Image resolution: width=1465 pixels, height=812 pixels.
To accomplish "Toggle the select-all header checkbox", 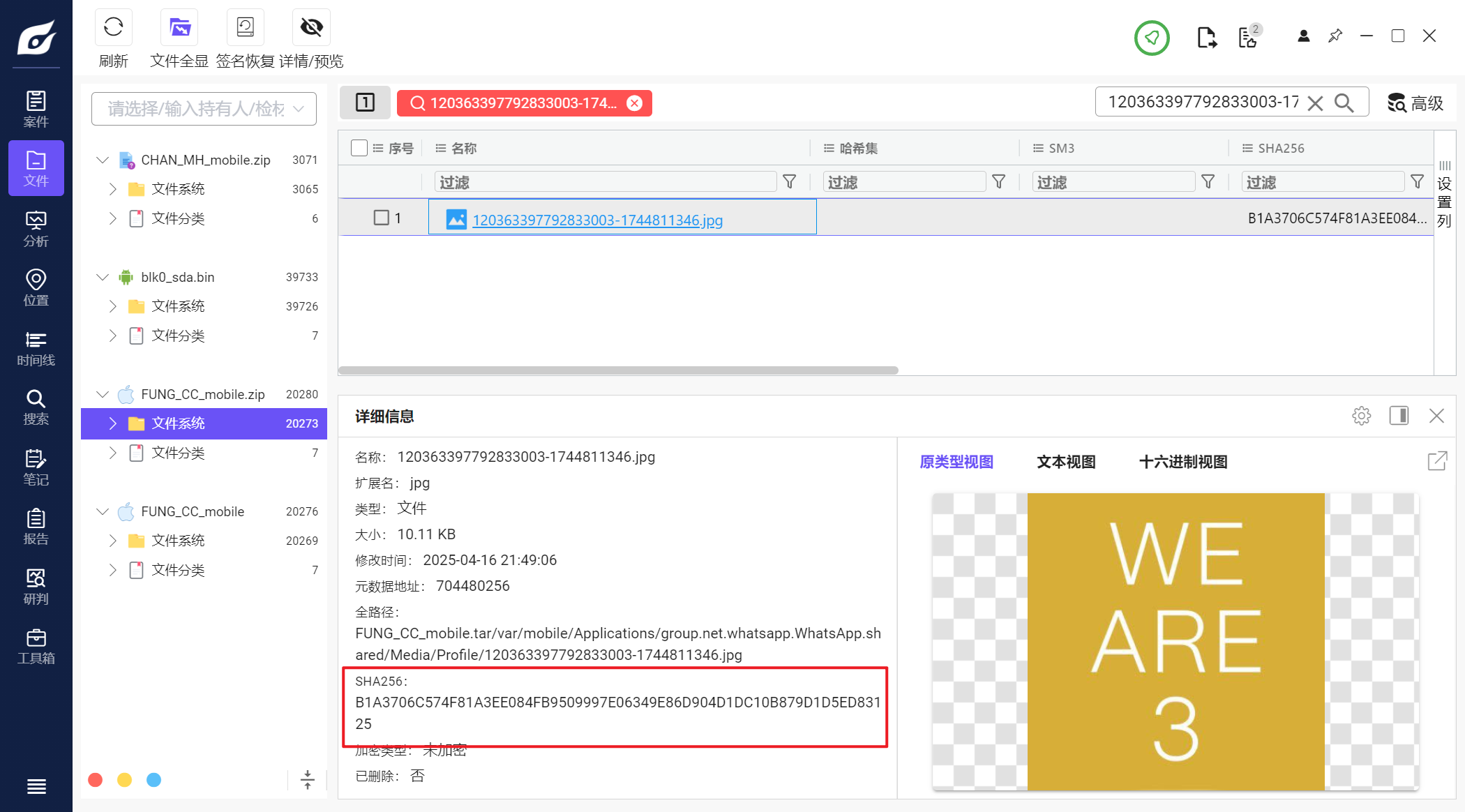I will [359, 148].
